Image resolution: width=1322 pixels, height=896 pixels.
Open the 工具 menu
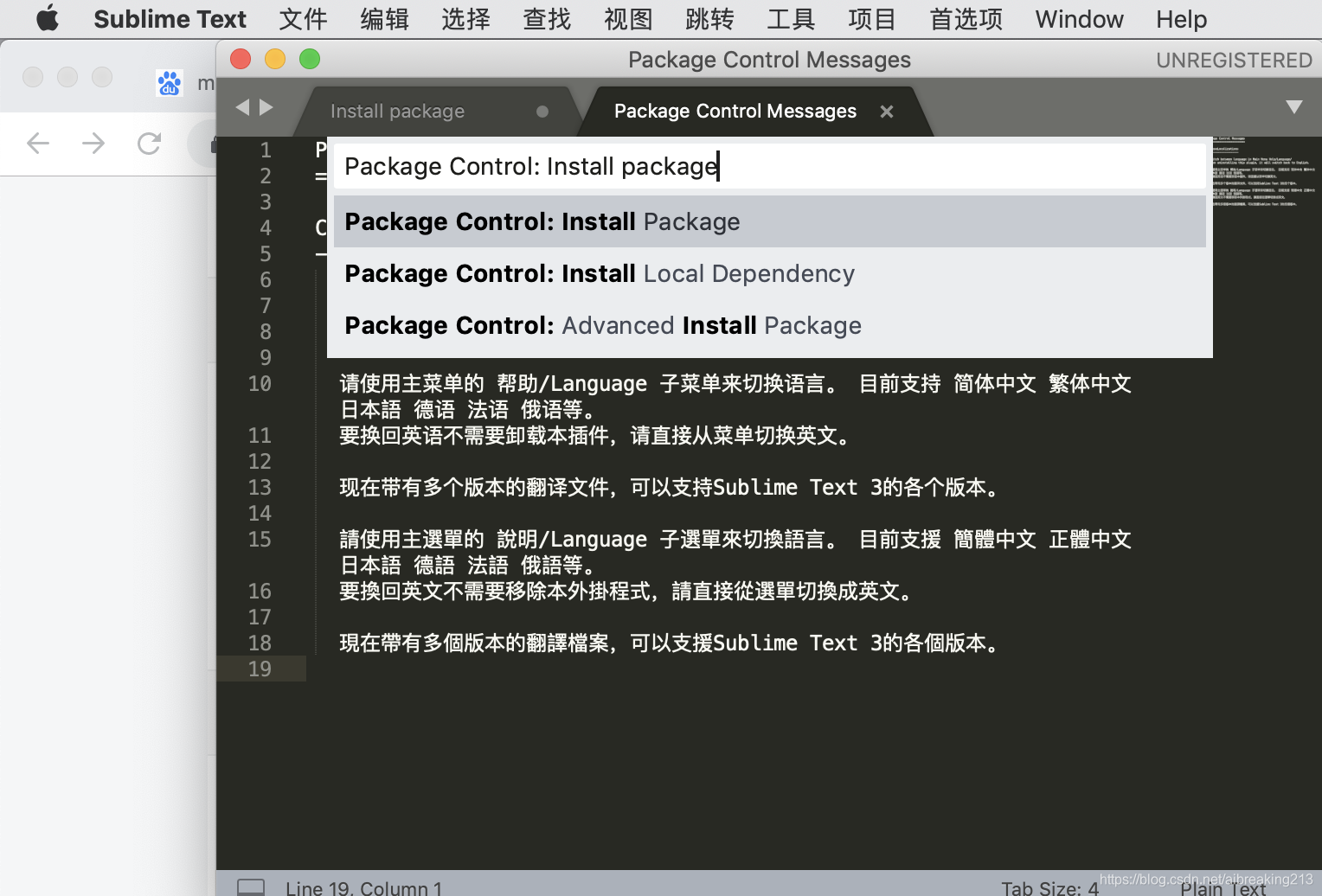tap(790, 18)
